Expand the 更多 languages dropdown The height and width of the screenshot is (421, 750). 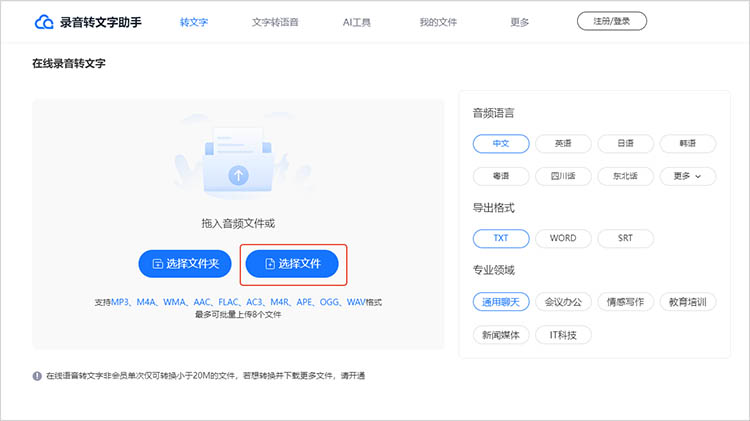(687, 176)
